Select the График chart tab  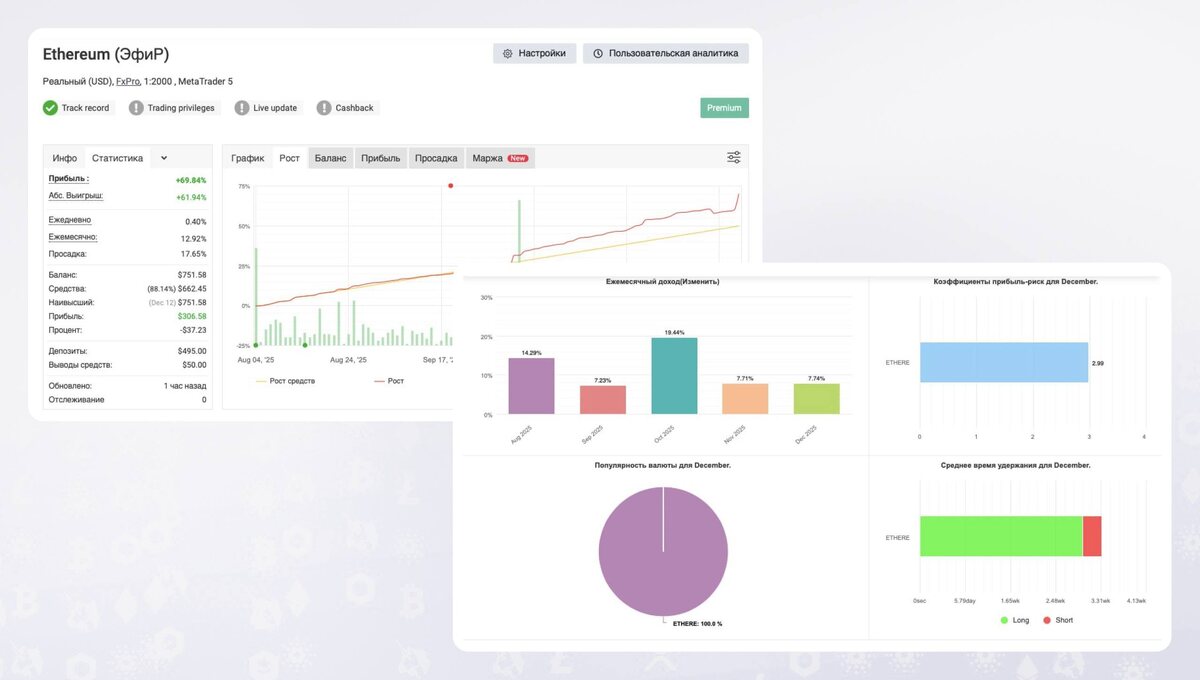tap(247, 158)
